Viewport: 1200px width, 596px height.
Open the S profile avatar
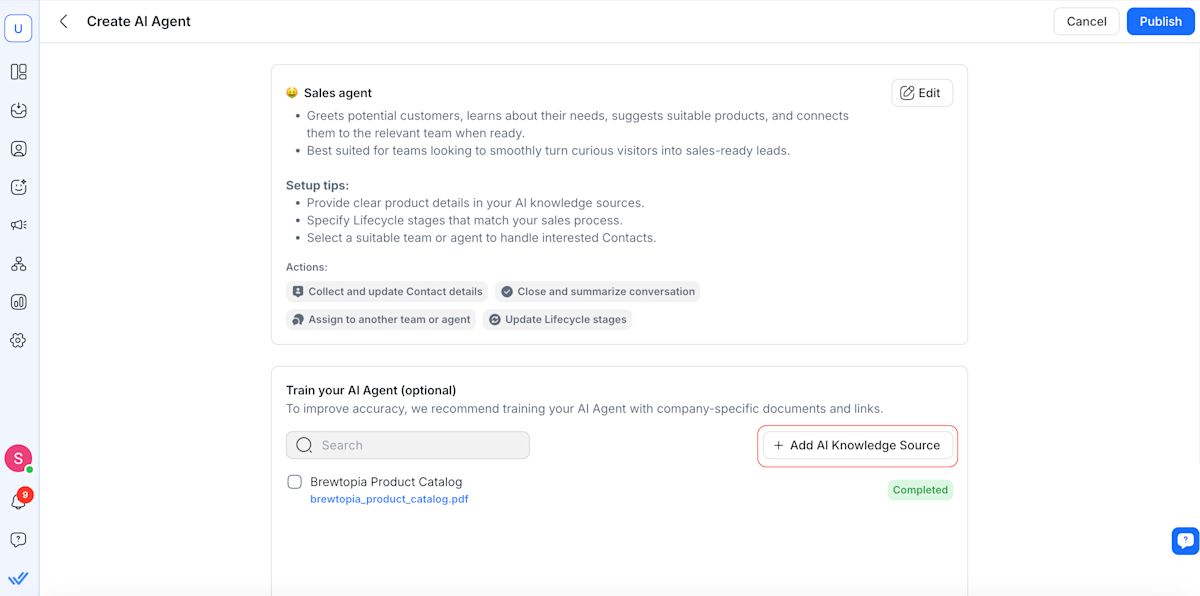(17, 457)
